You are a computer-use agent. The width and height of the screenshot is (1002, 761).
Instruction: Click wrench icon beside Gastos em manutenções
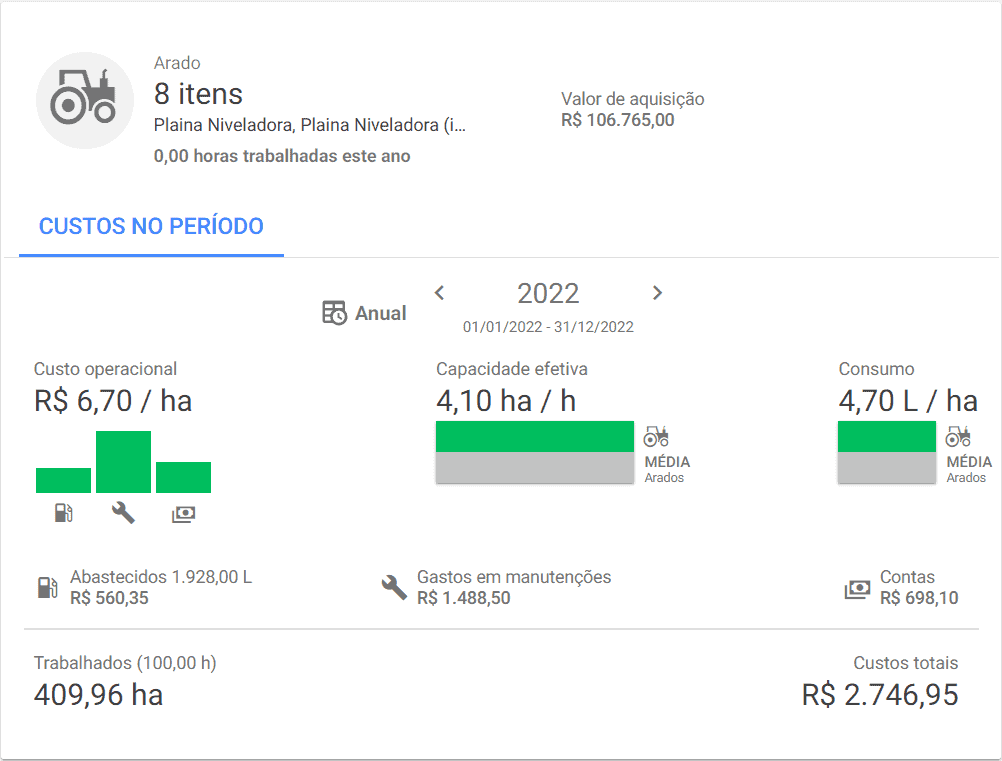[x=395, y=587]
